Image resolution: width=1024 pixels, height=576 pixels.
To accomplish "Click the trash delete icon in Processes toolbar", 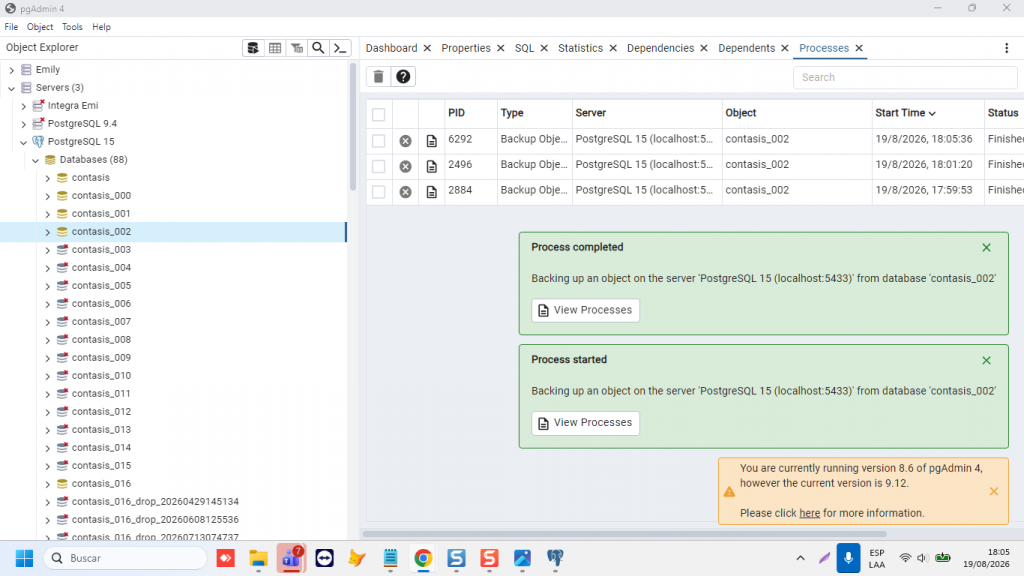I will (x=378, y=76).
